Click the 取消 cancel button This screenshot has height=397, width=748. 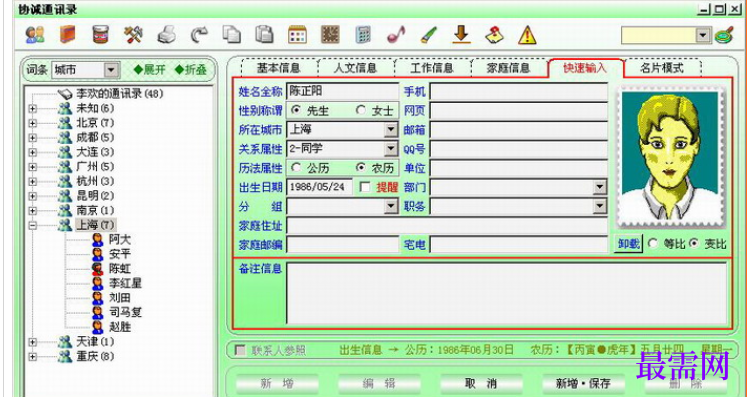481,384
